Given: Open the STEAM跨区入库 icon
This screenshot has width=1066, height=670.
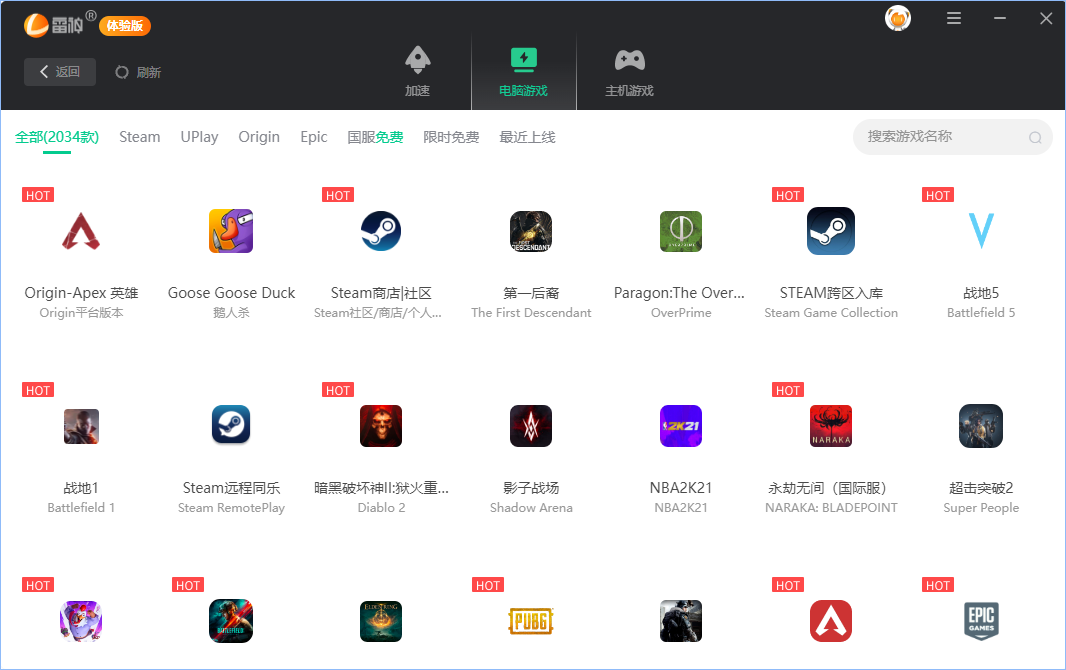Looking at the screenshot, I should tap(831, 231).
